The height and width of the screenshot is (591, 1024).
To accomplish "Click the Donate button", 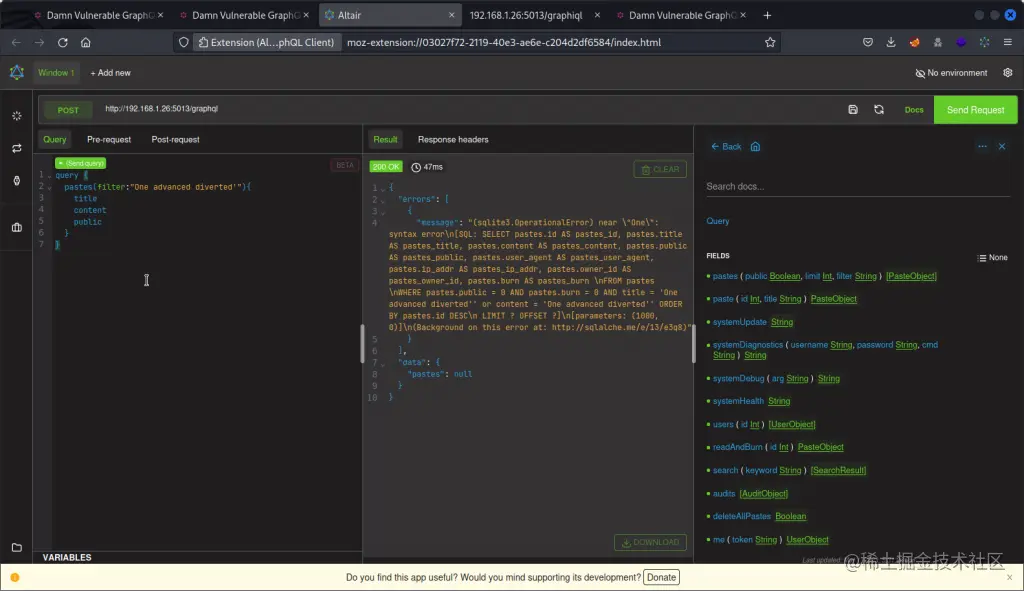I will point(662,577).
